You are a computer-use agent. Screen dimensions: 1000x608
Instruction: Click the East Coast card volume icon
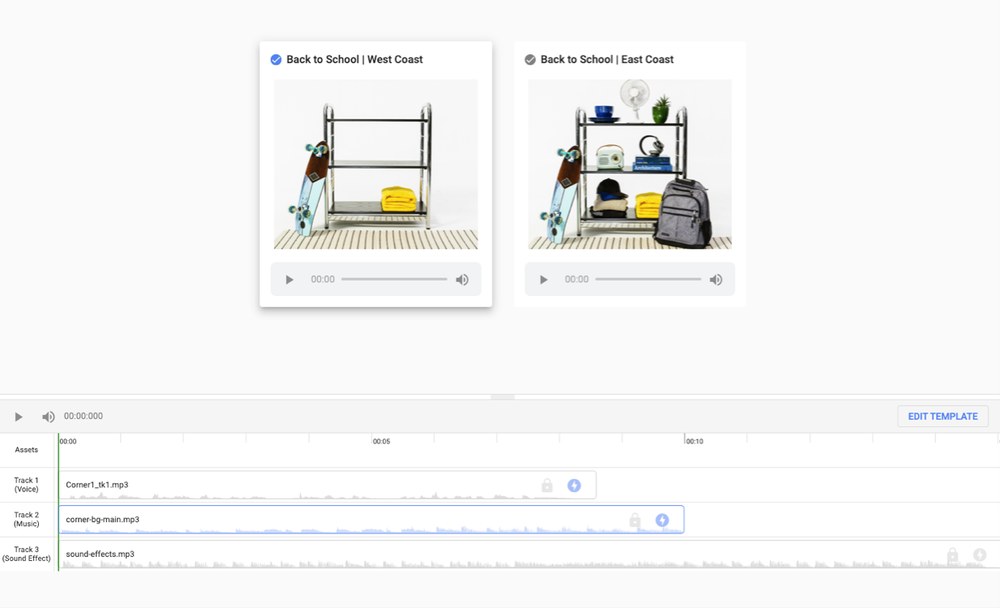[x=716, y=280]
